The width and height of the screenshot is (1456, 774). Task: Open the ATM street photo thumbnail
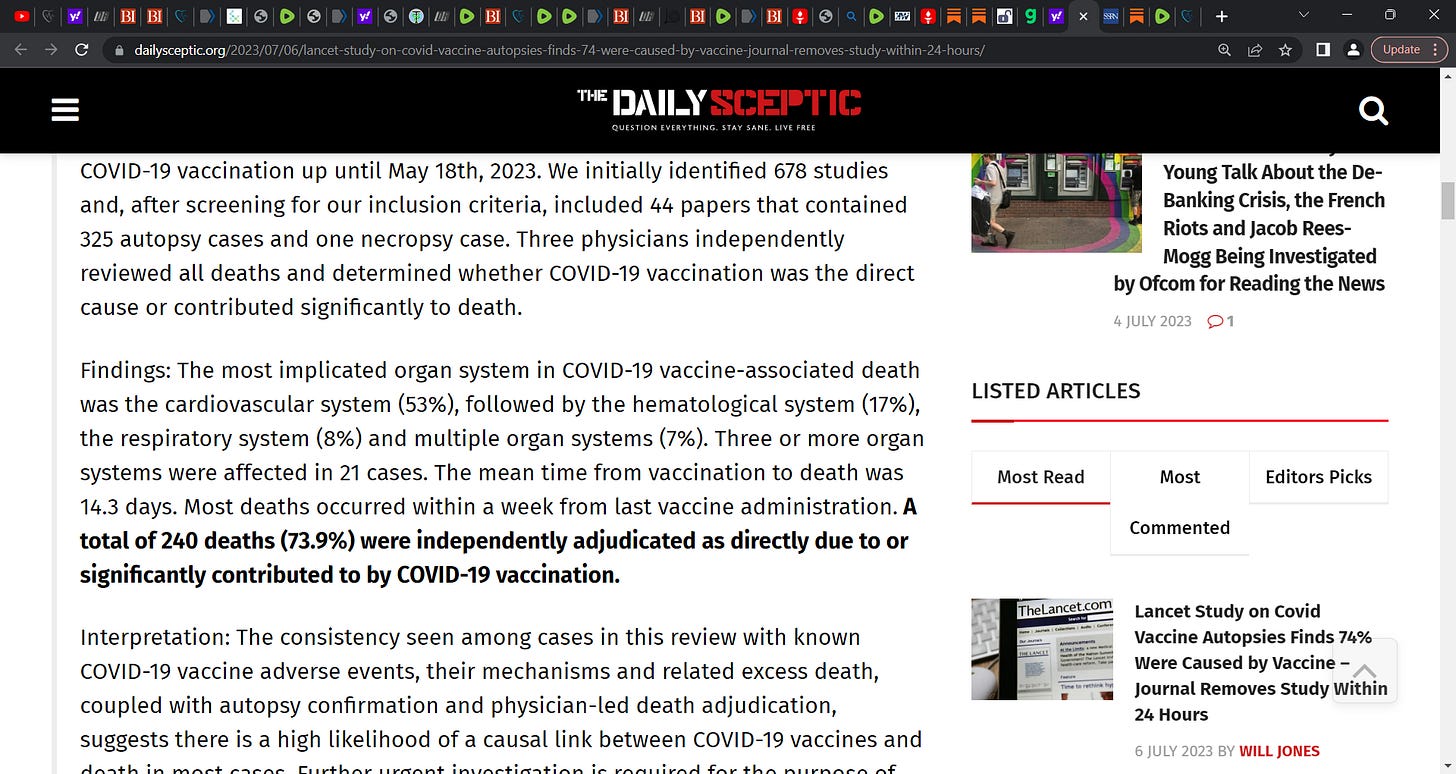(x=1057, y=203)
